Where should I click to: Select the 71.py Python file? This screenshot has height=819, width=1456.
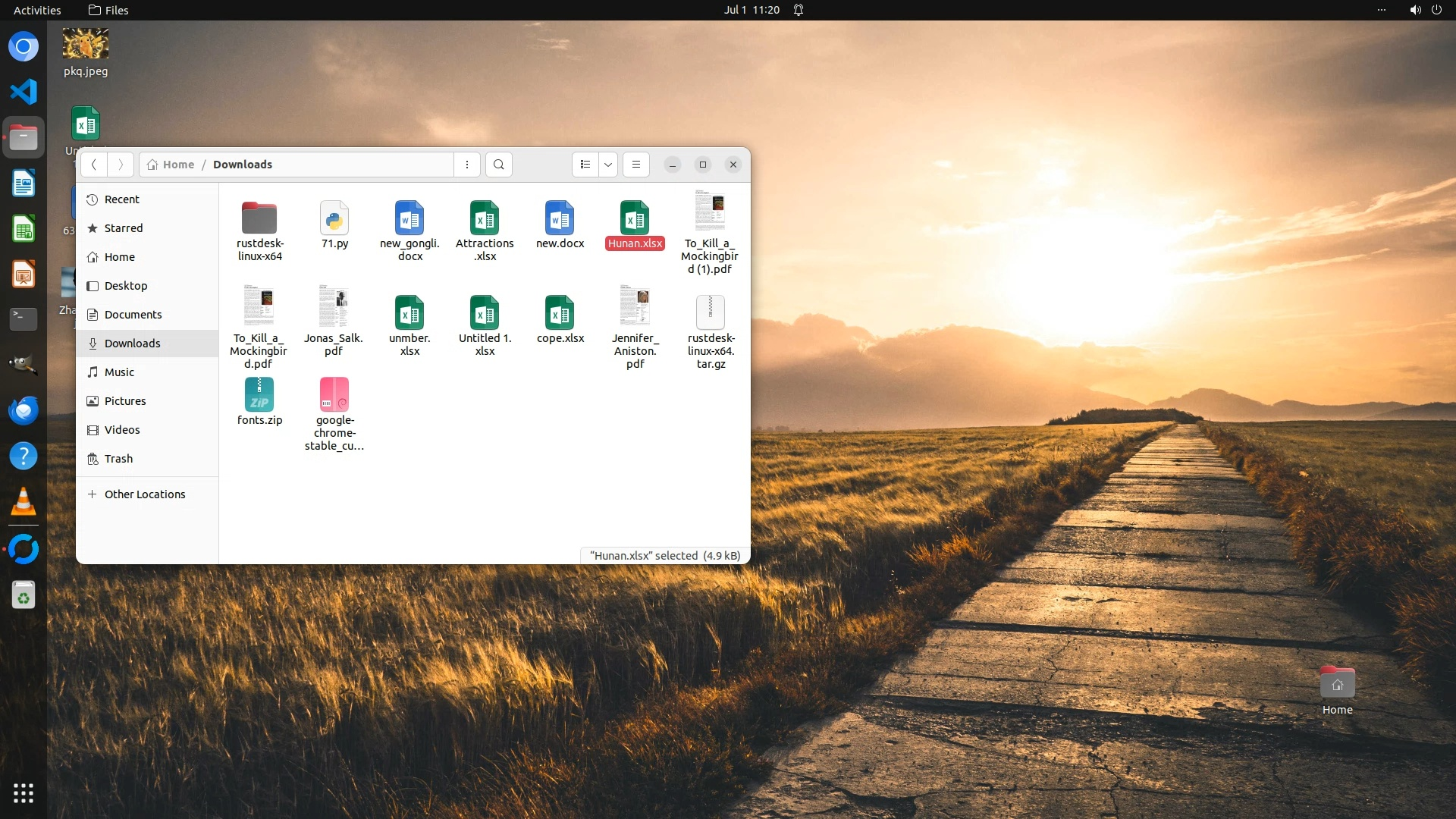click(x=334, y=218)
